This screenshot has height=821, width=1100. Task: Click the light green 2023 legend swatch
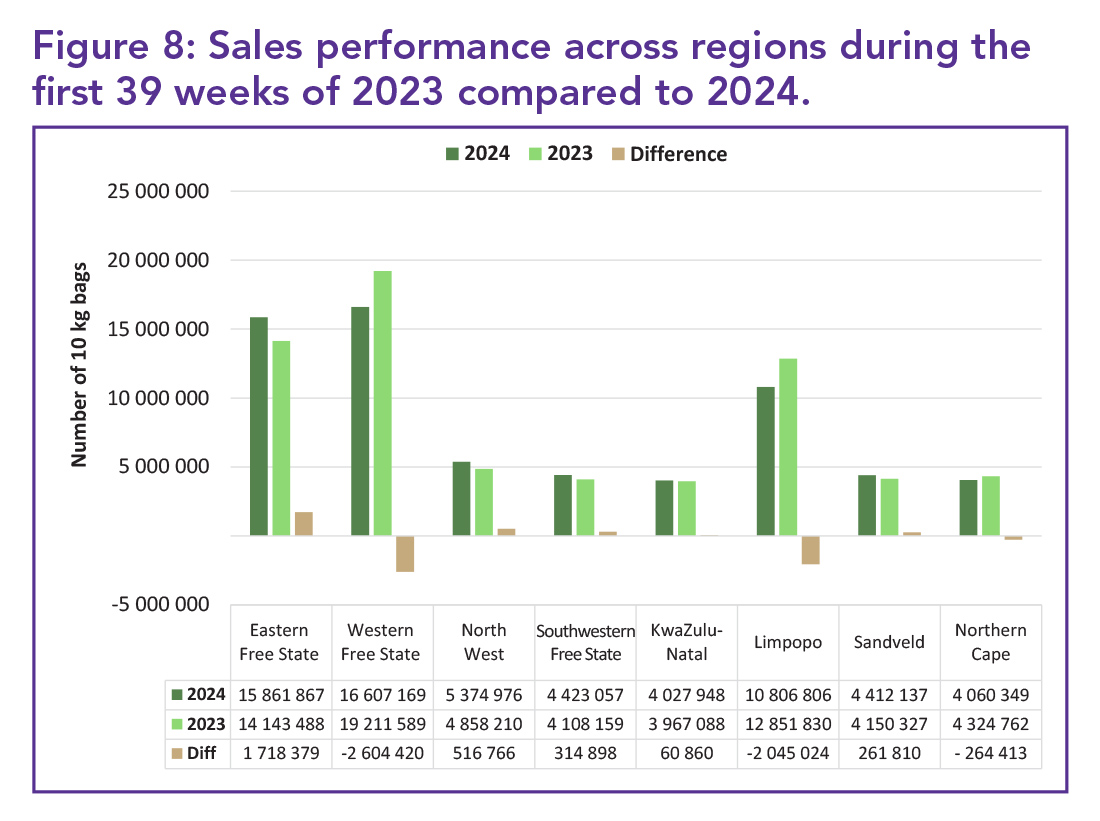click(535, 154)
